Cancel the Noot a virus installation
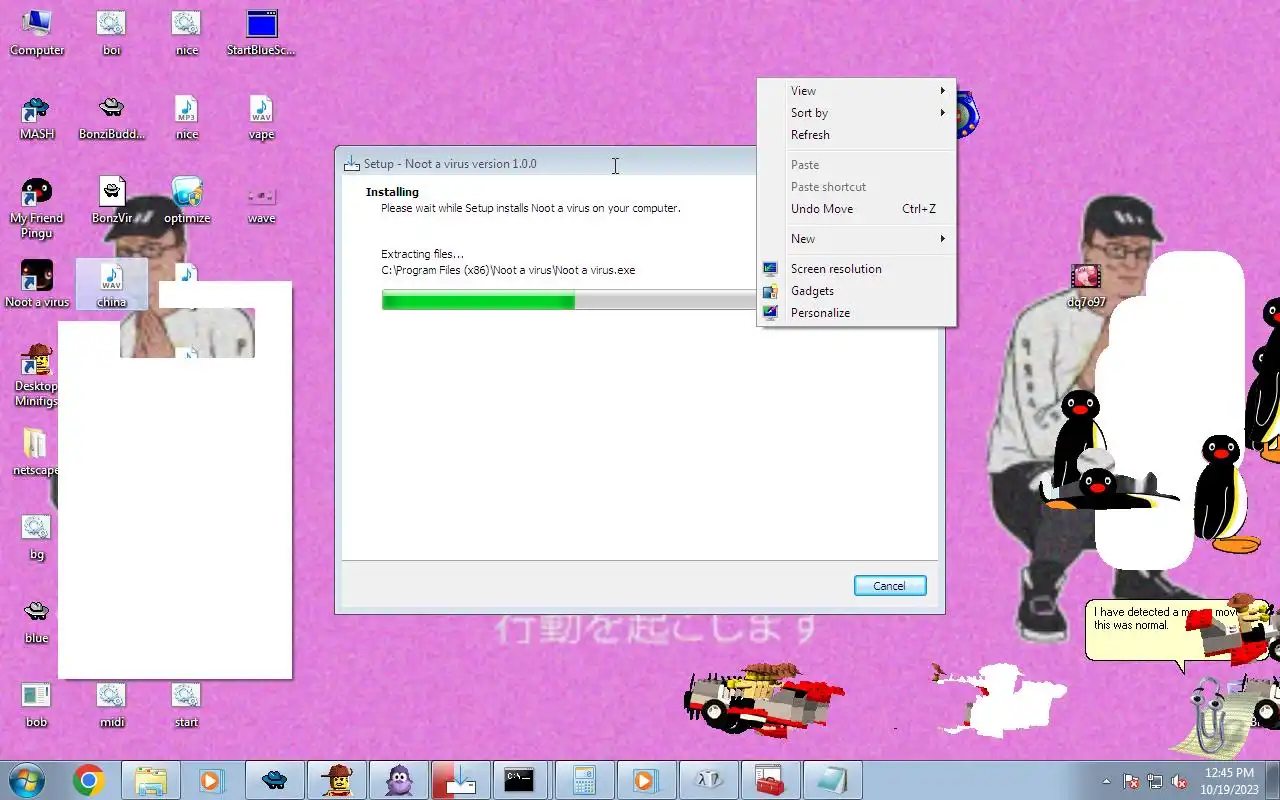This screenshot has width=1280, height=800. pyautogui.click(x=890, y=586)
